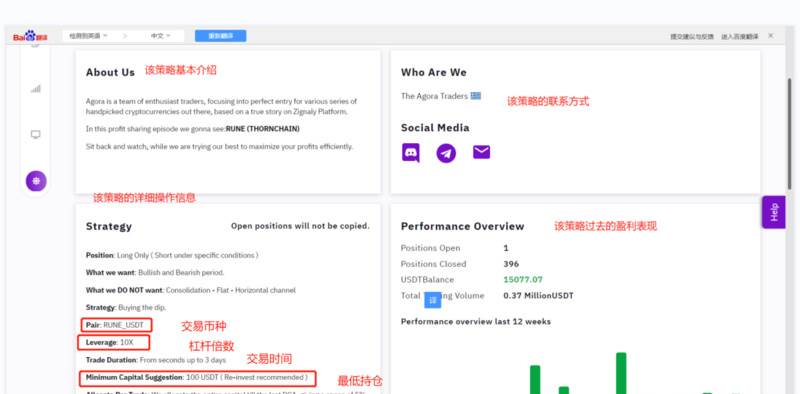800x394 pixels.
Task: Click 'Position: Long Only' line
Action: click(x=172, y=255)
